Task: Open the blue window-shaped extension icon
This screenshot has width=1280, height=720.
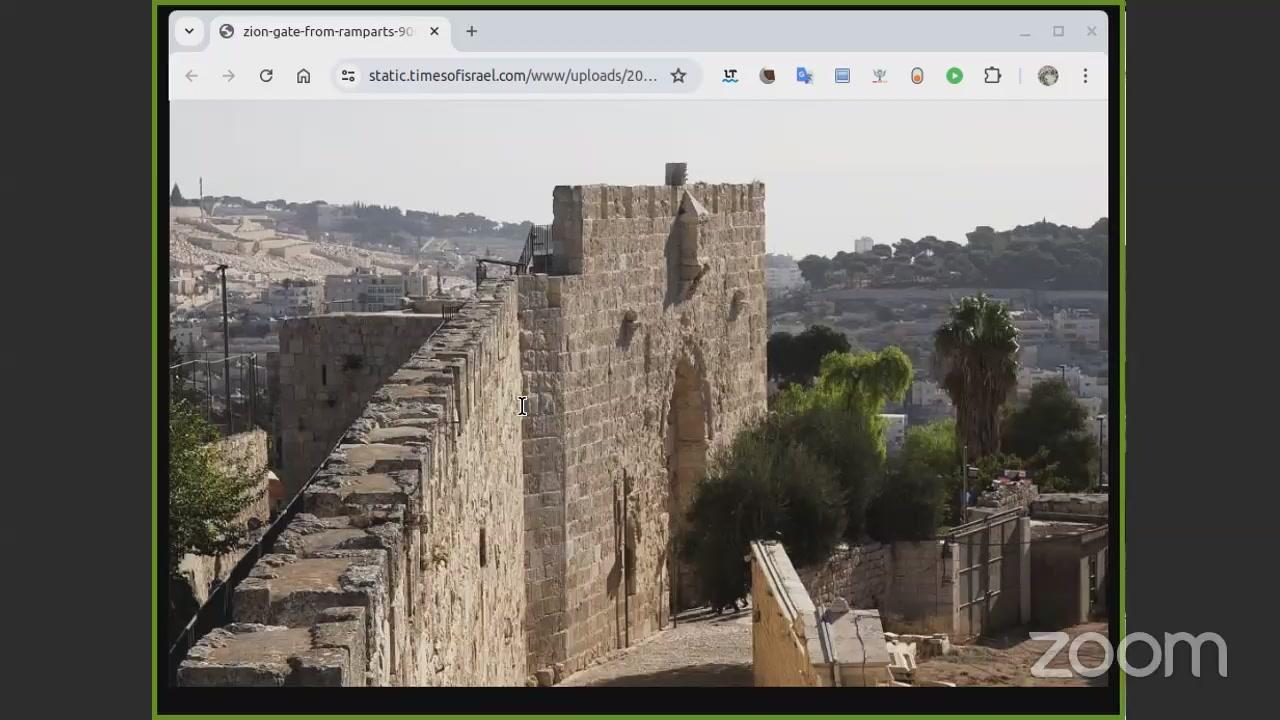Action: (842, 76)
